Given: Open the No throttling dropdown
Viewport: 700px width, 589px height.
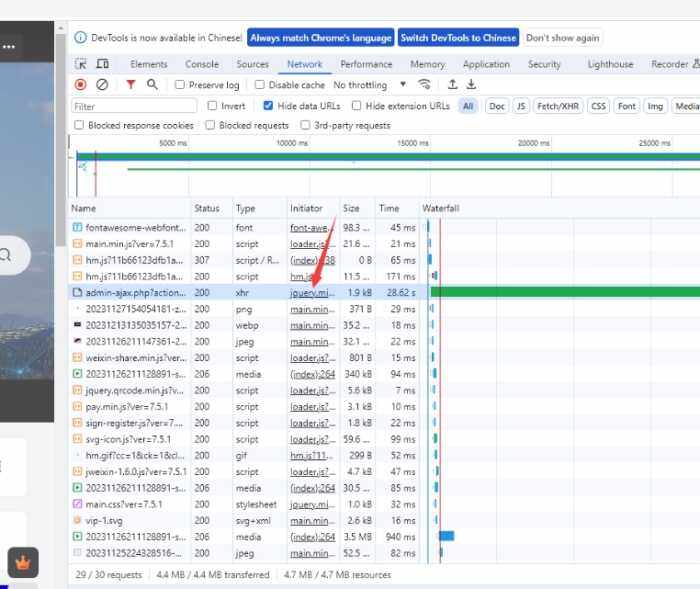Looking at the screenshot, I should (370, 85).
